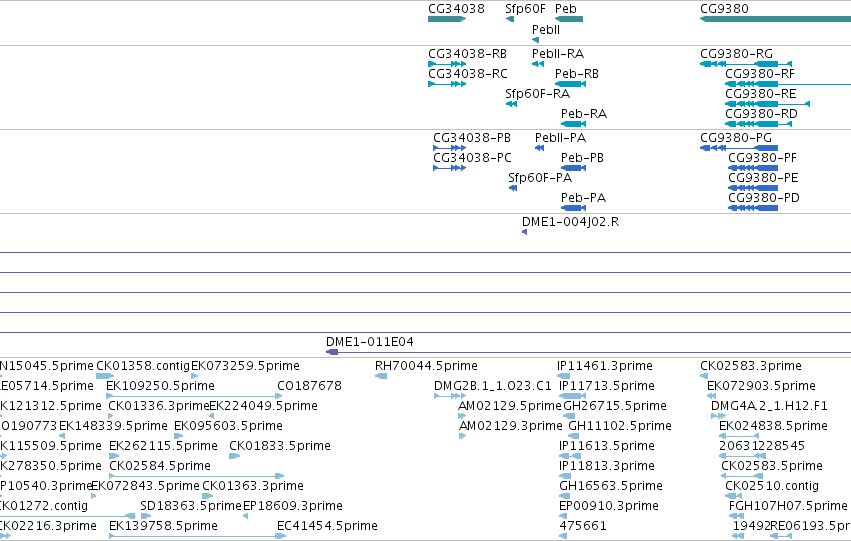Select the EK224049.5prime EST
The width and height of the screenshot is (851, 541).
click(212, 416)
